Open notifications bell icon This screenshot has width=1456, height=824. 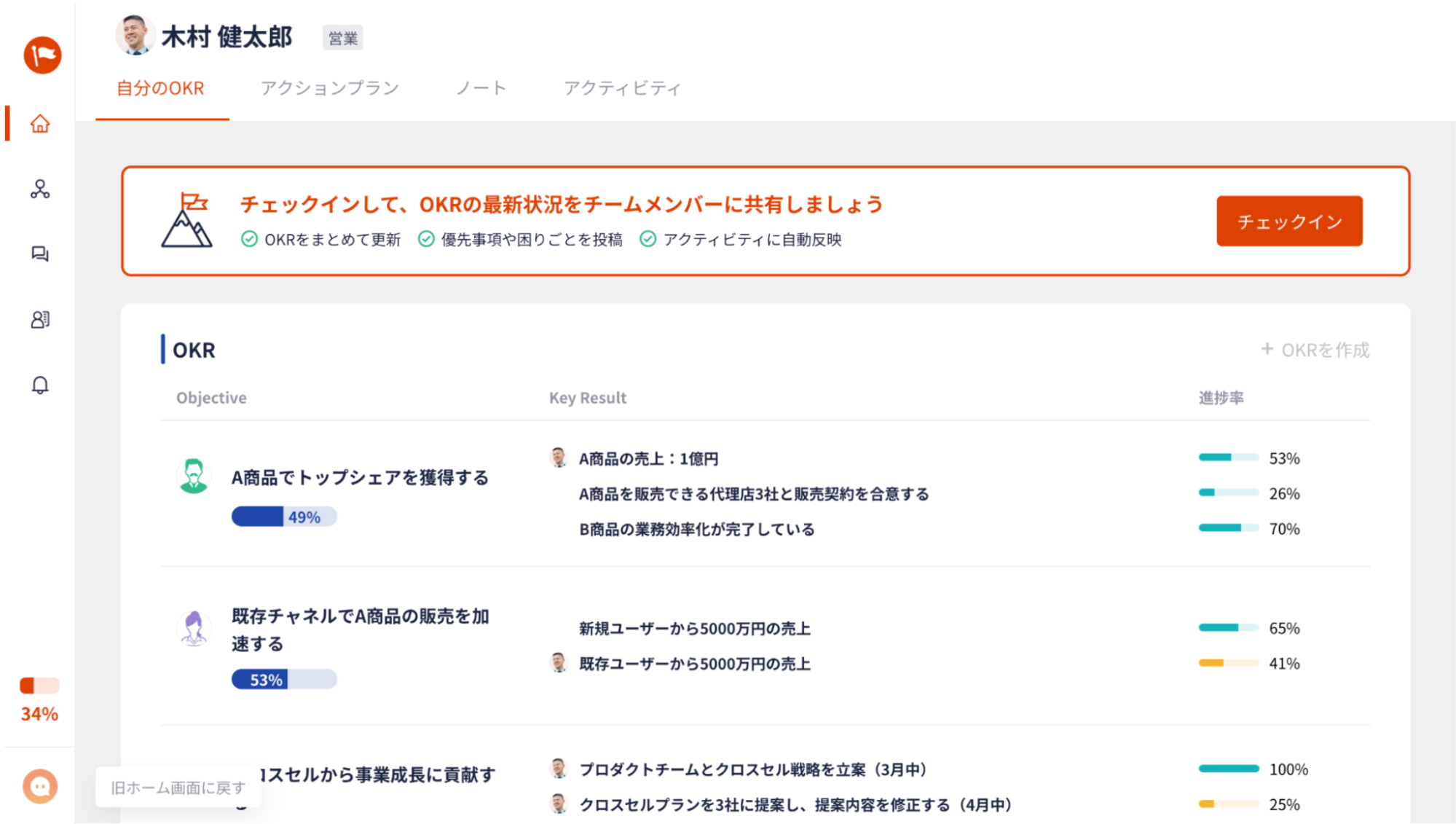click(x=40, y=385)
